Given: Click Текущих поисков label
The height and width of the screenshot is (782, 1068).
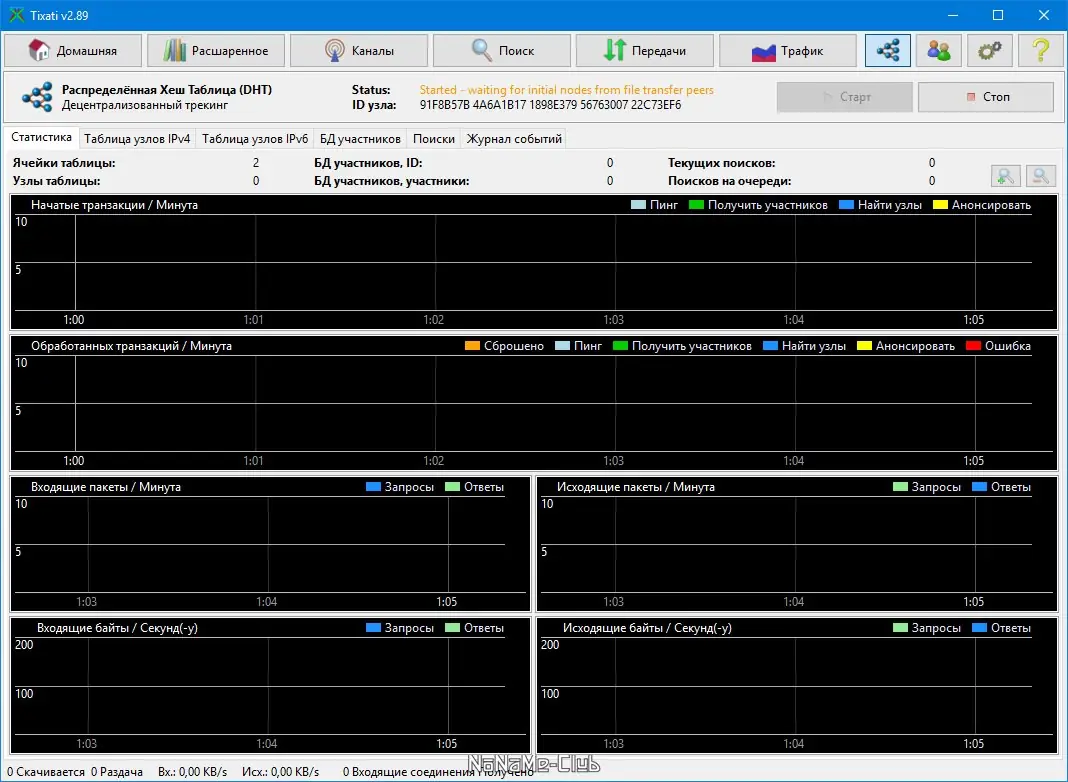Looking at the screenshot, I should tap(721, 163).
